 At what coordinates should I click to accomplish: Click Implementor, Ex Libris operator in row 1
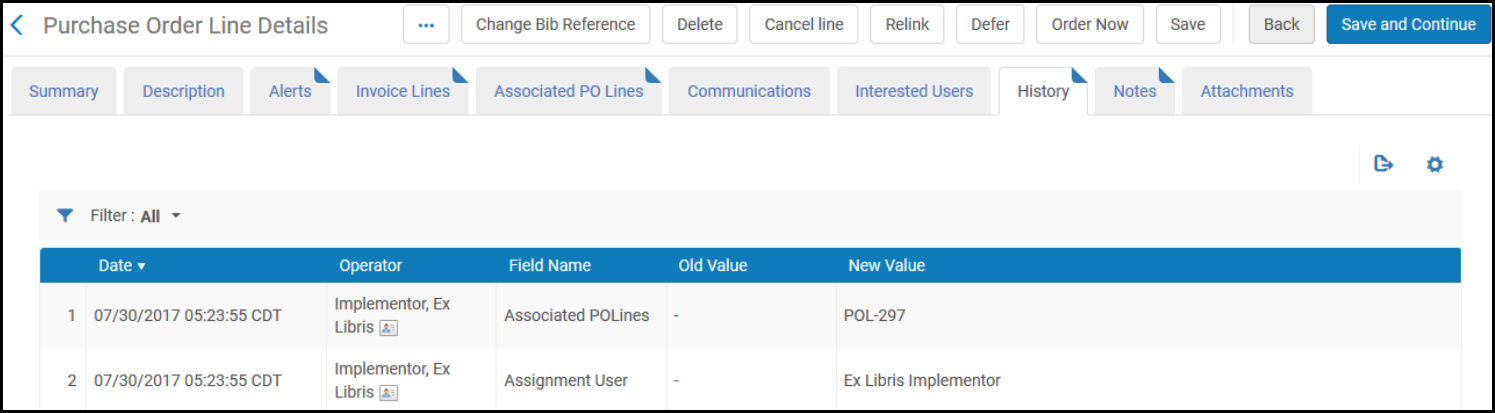click(393, 315)
